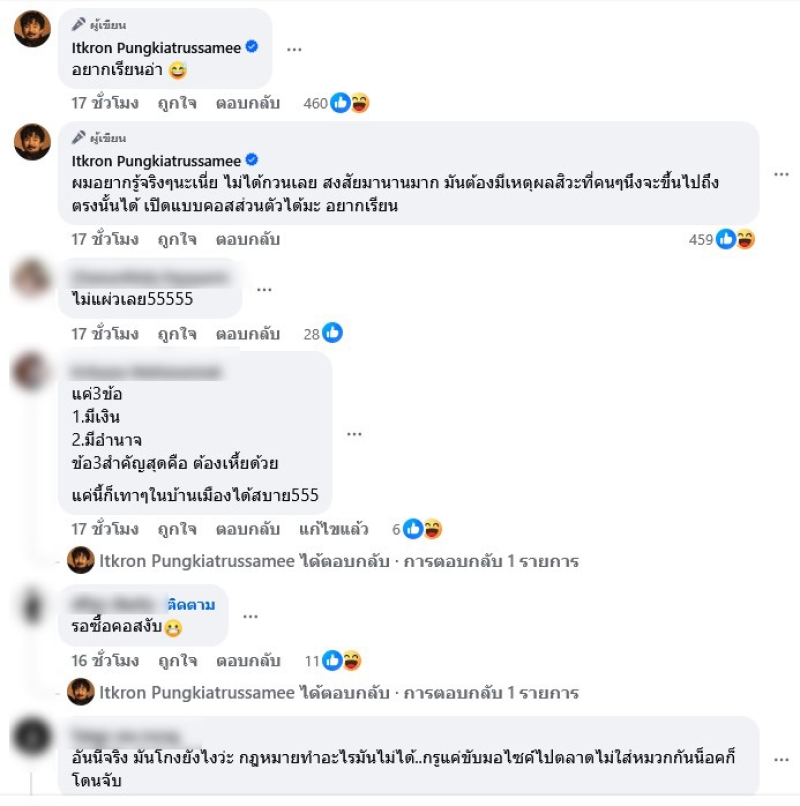
Task: Open options for long 'ผมอยากรู้จริงๆ' comment
Action: point(781,174)
